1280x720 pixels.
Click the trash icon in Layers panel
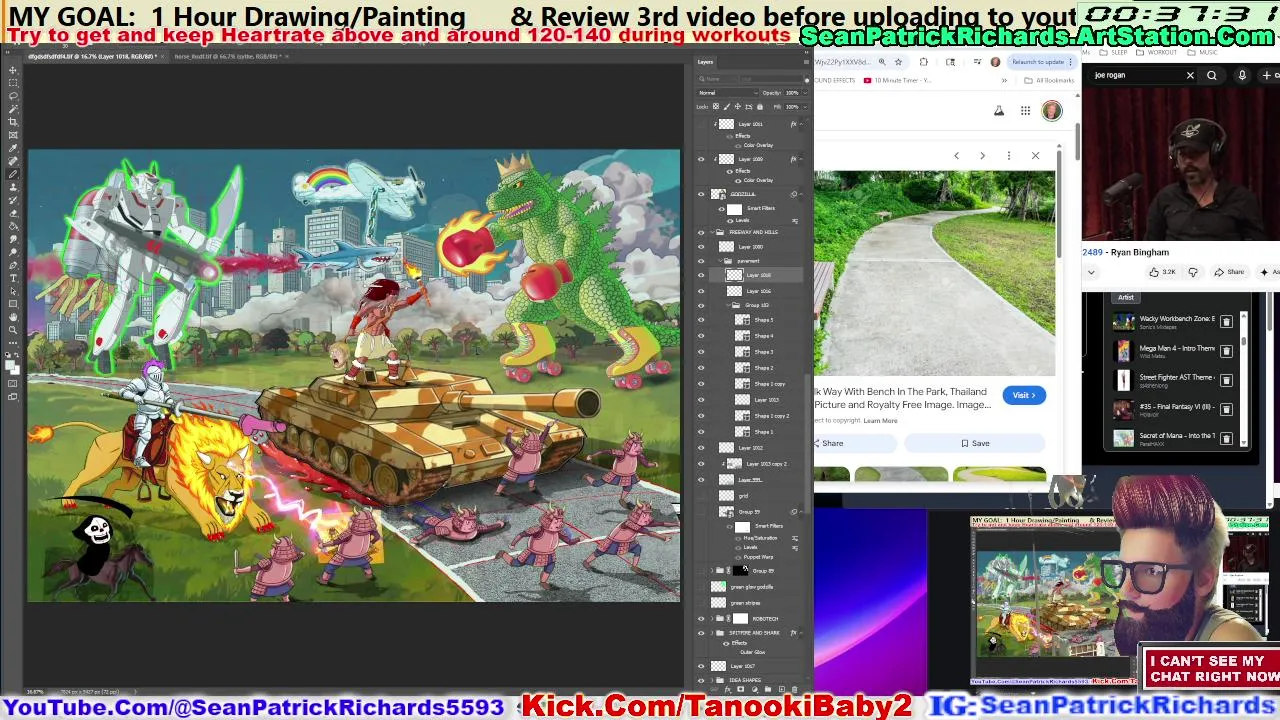tap(794, 689)
